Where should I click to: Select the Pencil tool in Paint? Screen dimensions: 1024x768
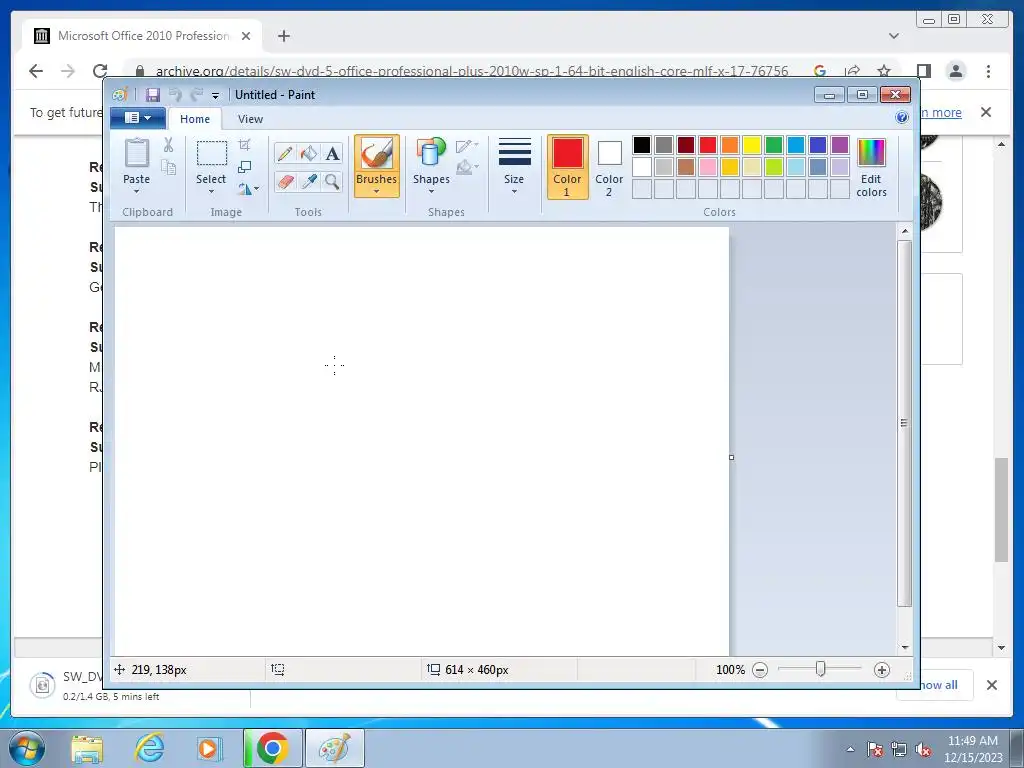pyautogui.click(x=285, y=153)
